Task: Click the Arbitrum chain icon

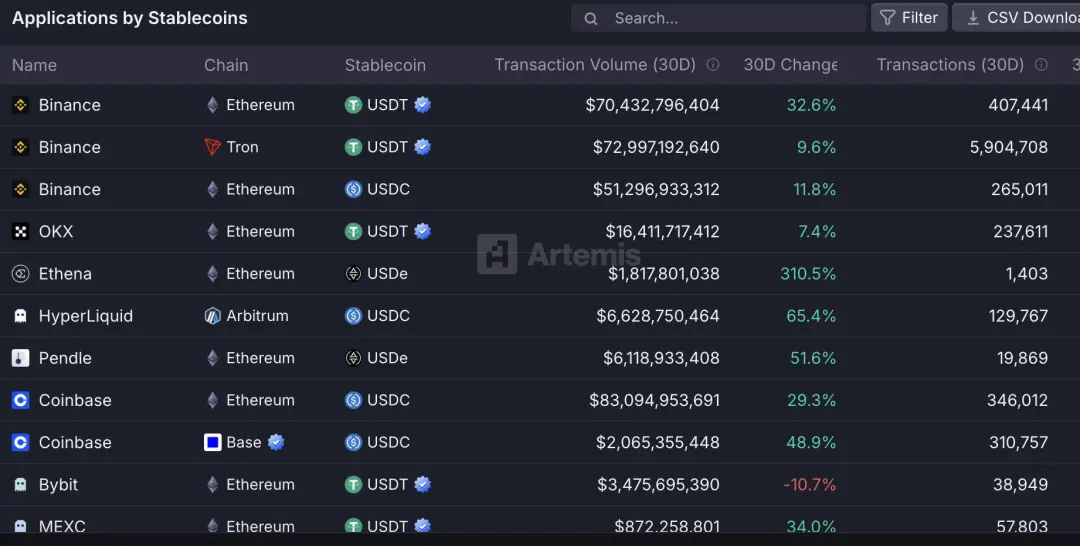Action: tap(212, 316)
